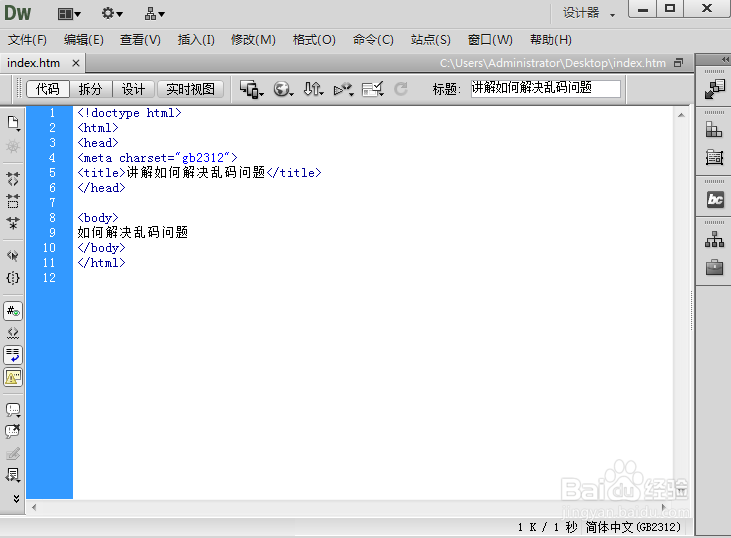Toggle 实时视图 live view
Image resolution: width=731 pixels, height=538 pixels.
click(190, 89)
